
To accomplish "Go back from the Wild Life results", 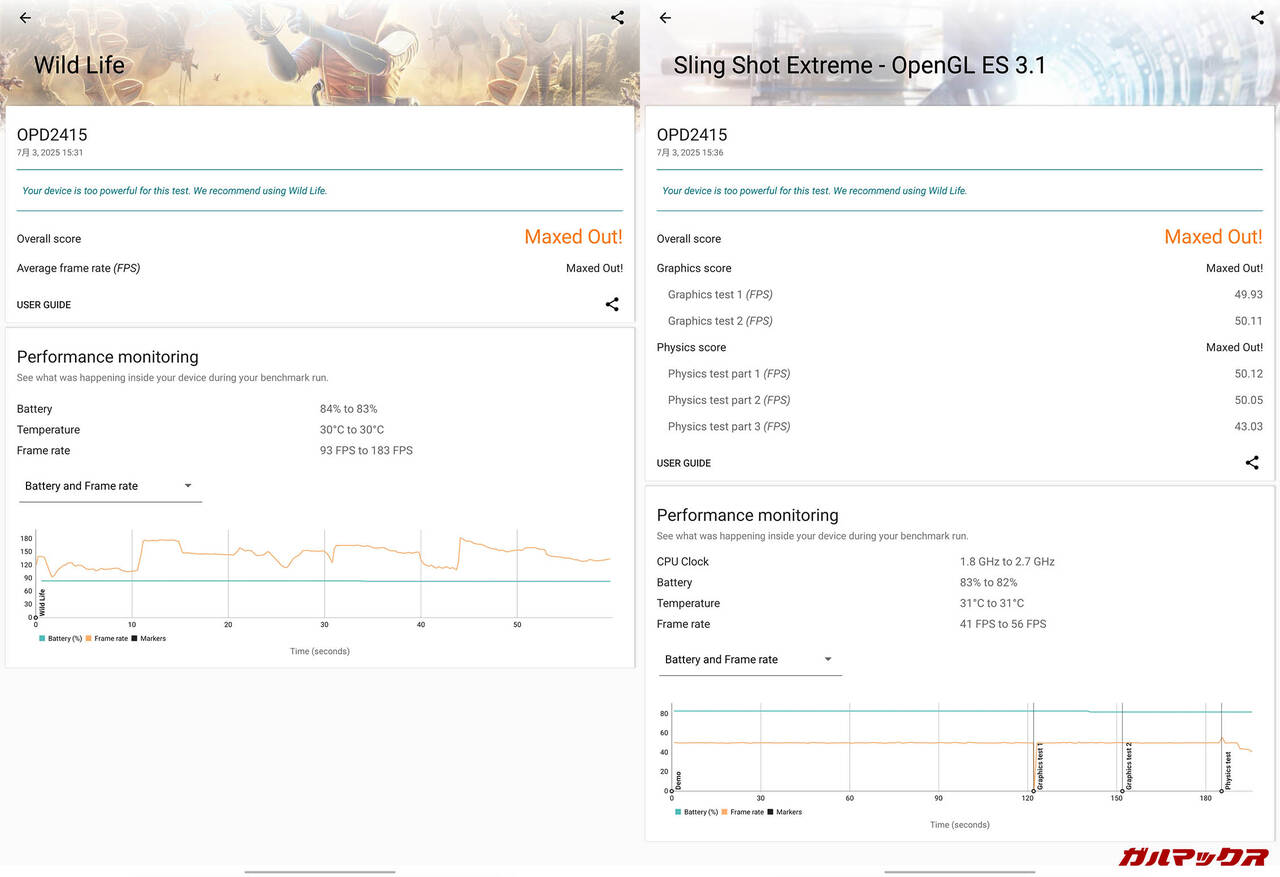I will [x=25, y=18].
